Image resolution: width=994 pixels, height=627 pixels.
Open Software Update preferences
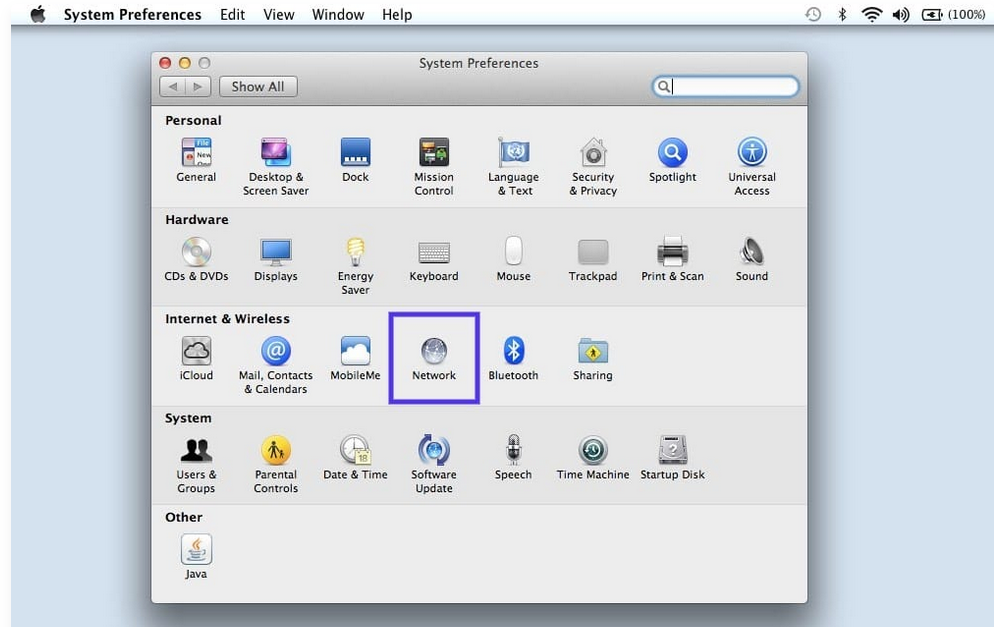point(434,464)
